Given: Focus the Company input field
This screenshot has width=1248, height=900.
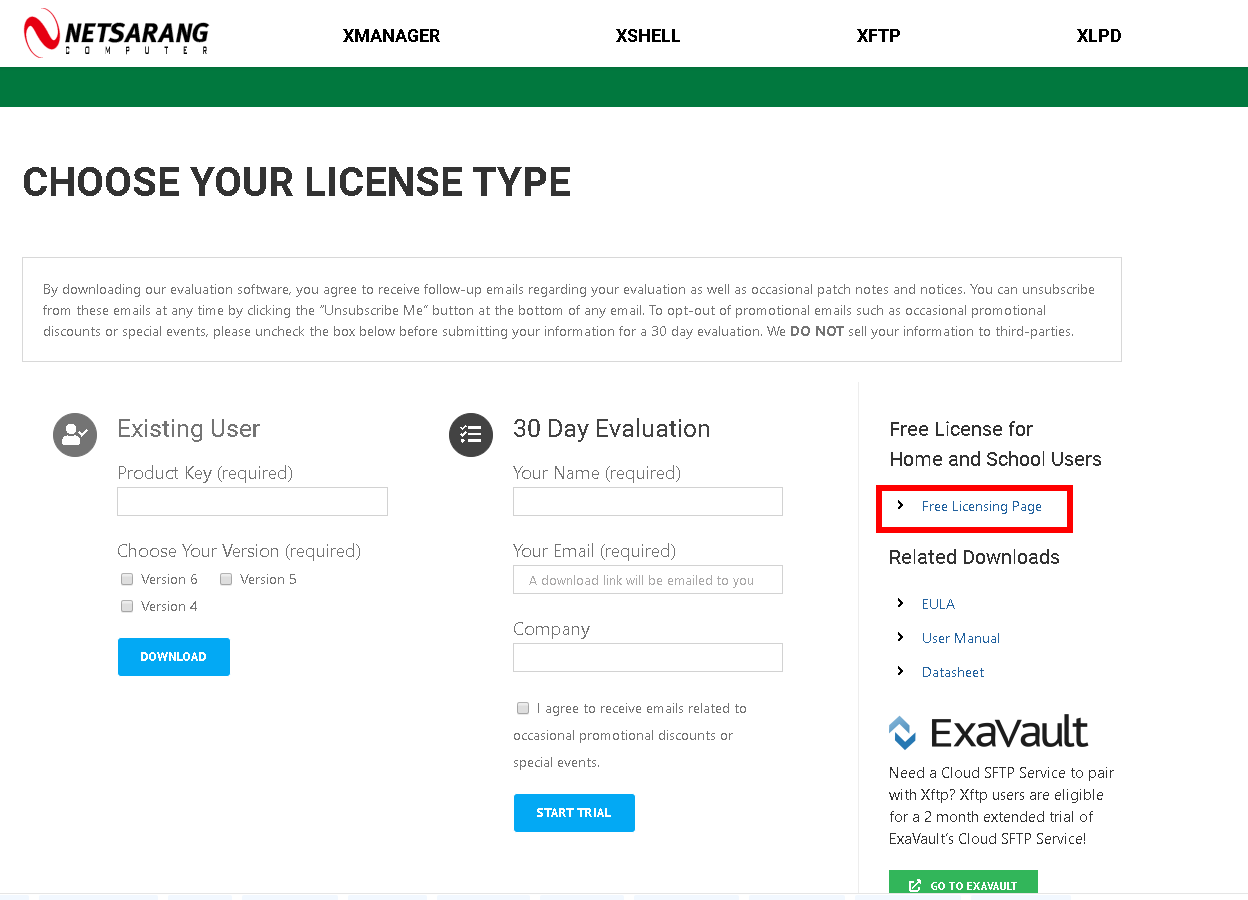Looking at the screenshot, I should 648,657.
